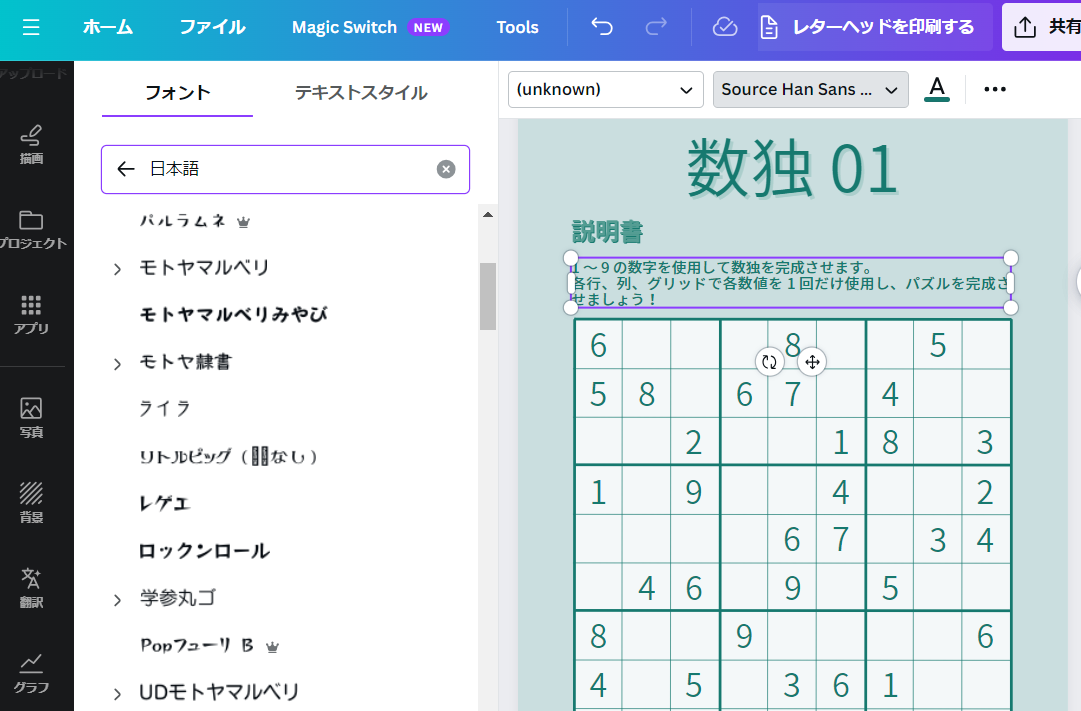Expand the モトヤ隷書 font family
The height and width of the screenshot is (711, 1081).
tap(117, 363)
